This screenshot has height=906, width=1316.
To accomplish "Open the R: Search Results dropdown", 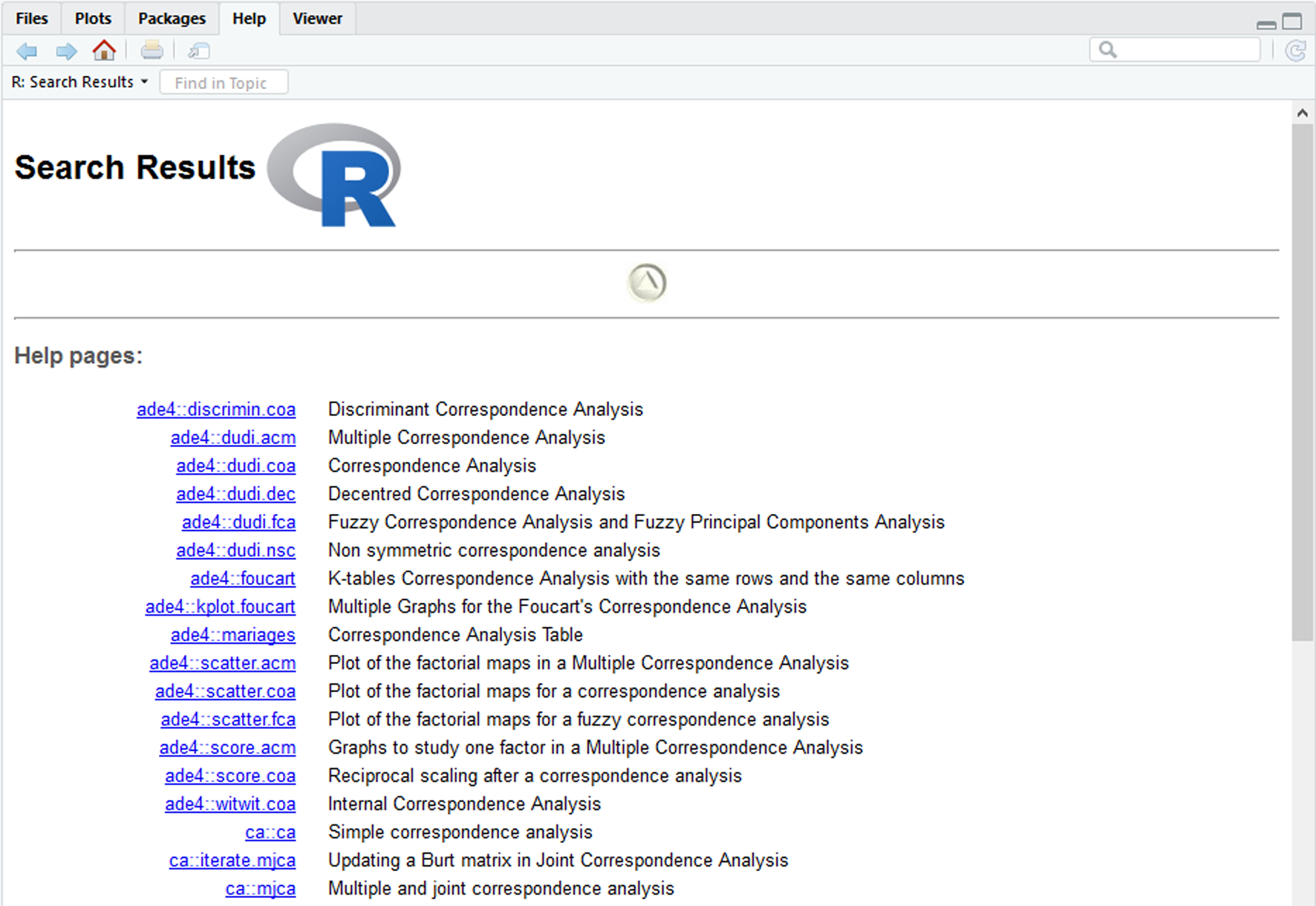I will 79,82.
